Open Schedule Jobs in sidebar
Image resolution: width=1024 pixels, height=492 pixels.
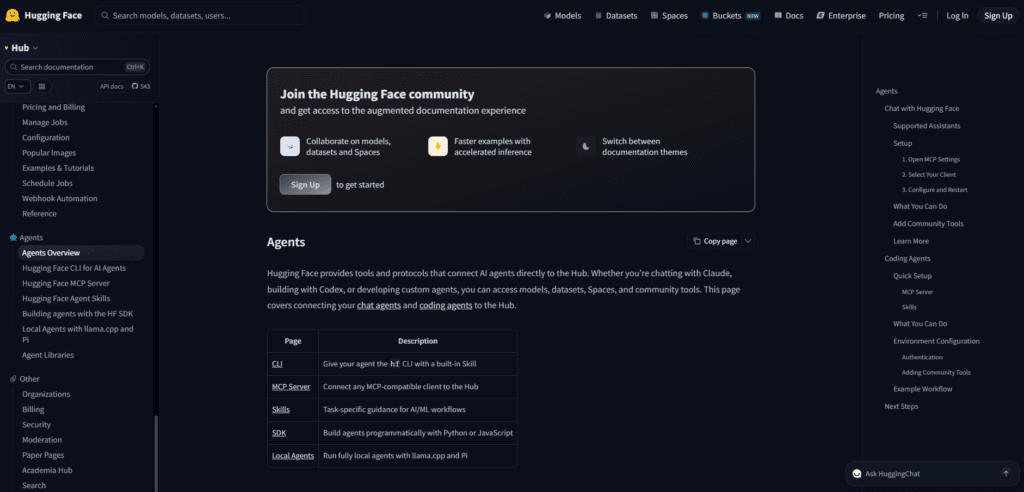click(x=48, y=183)
